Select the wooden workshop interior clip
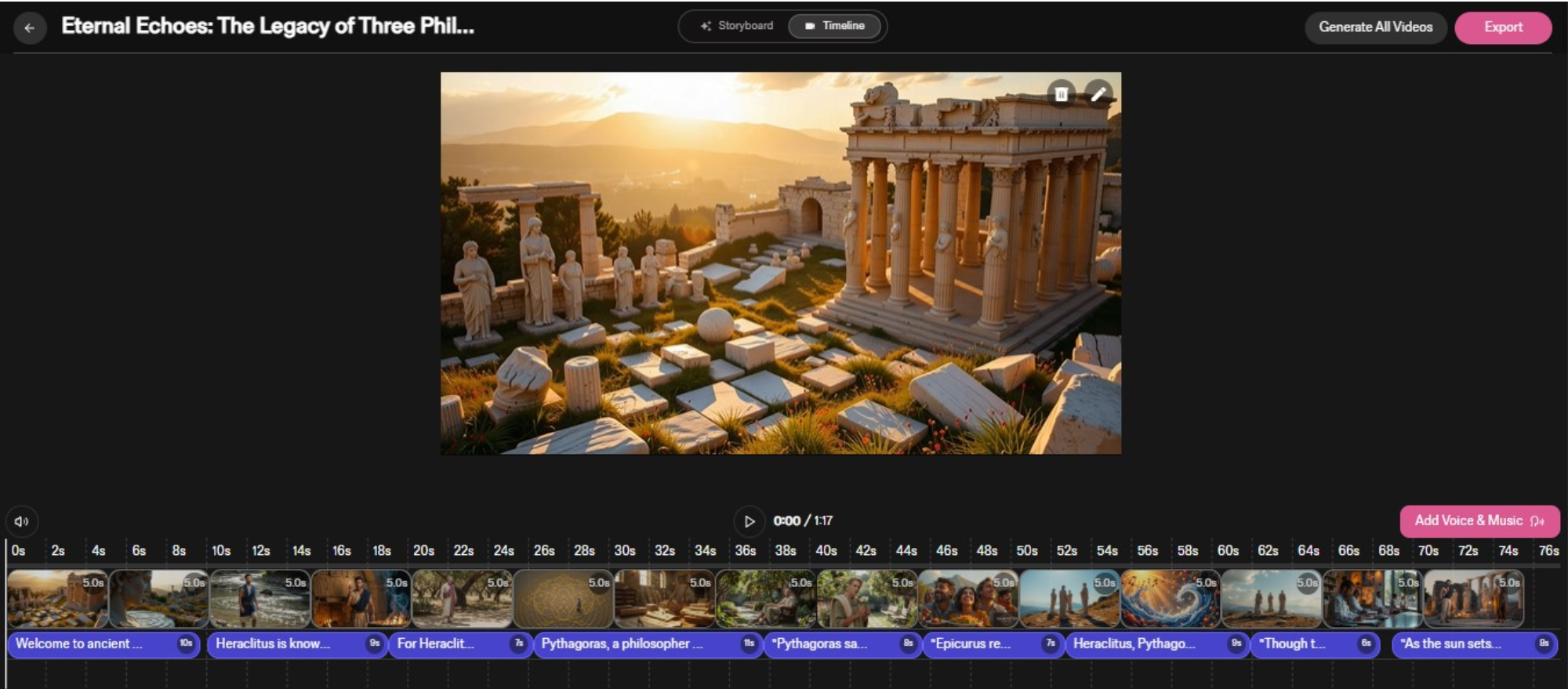The height and width of the screenshot is (689, 1568). pyautogui.click(x=664, y=599)
